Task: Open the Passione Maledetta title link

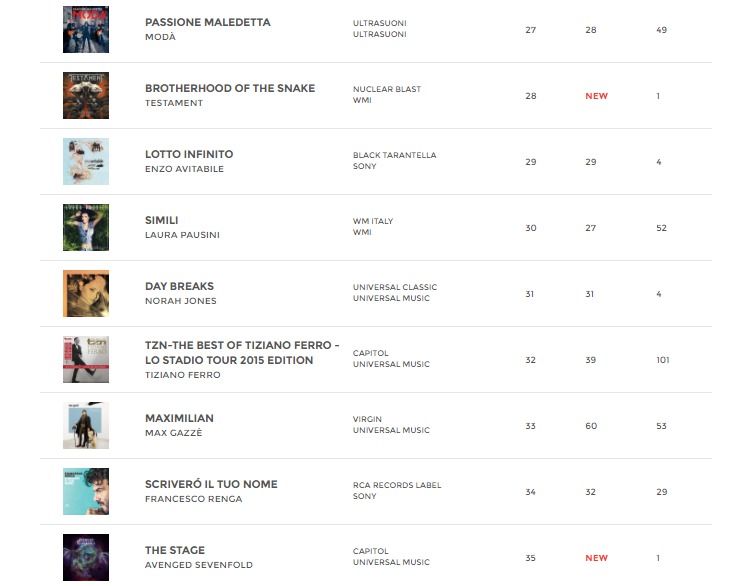Action: pos(208,22)
